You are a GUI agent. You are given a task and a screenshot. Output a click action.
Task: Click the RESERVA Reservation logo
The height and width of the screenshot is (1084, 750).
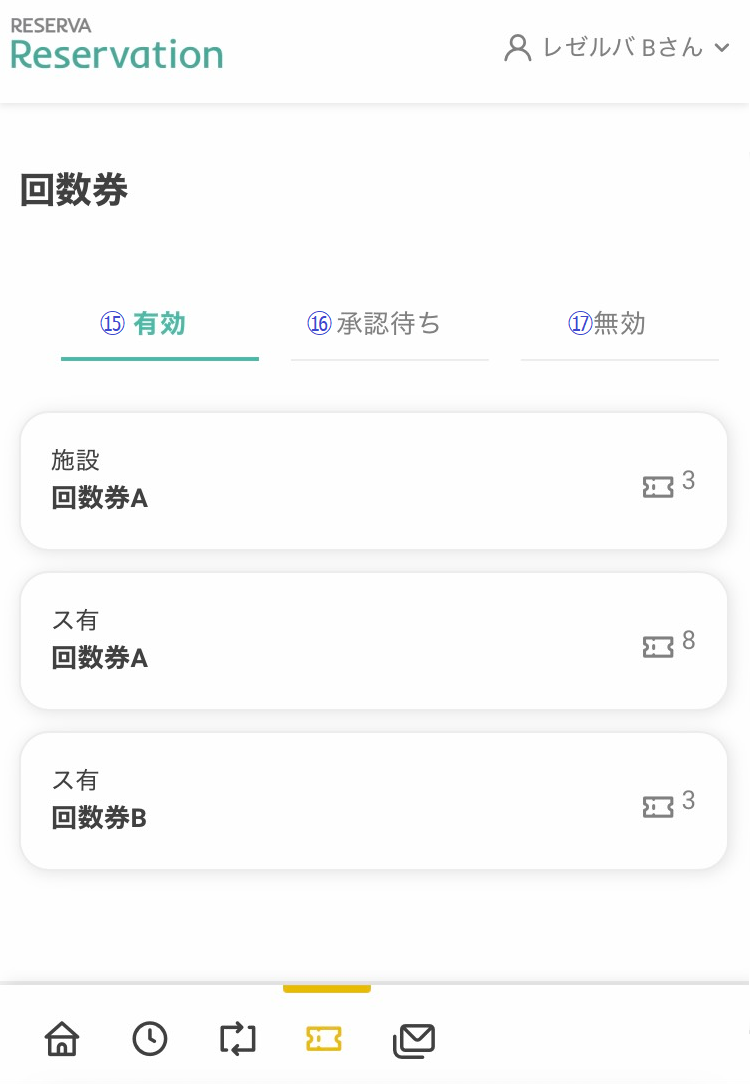point(117,45)
